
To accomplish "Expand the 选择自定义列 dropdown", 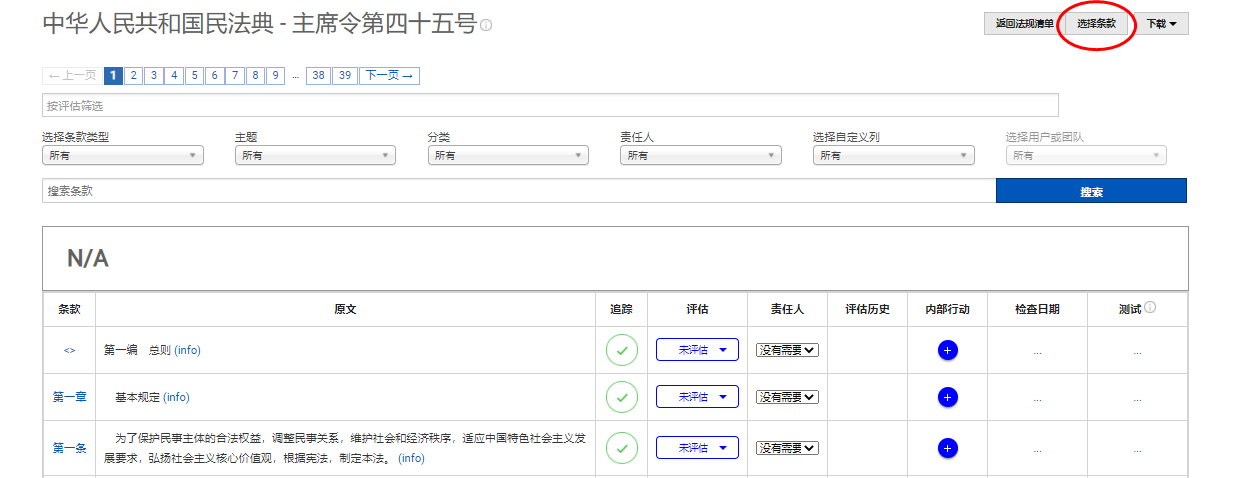I will [x=894, y=156].
